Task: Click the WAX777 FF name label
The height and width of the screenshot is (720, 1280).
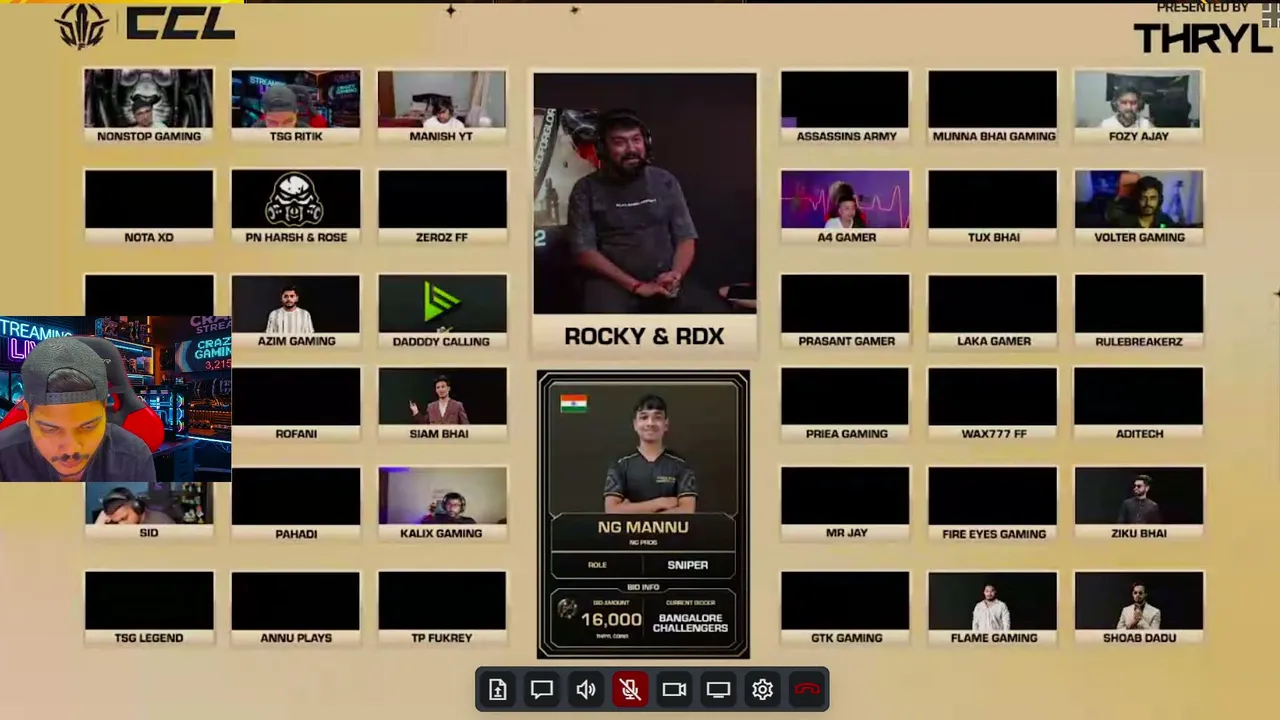Action: [994, 433]
